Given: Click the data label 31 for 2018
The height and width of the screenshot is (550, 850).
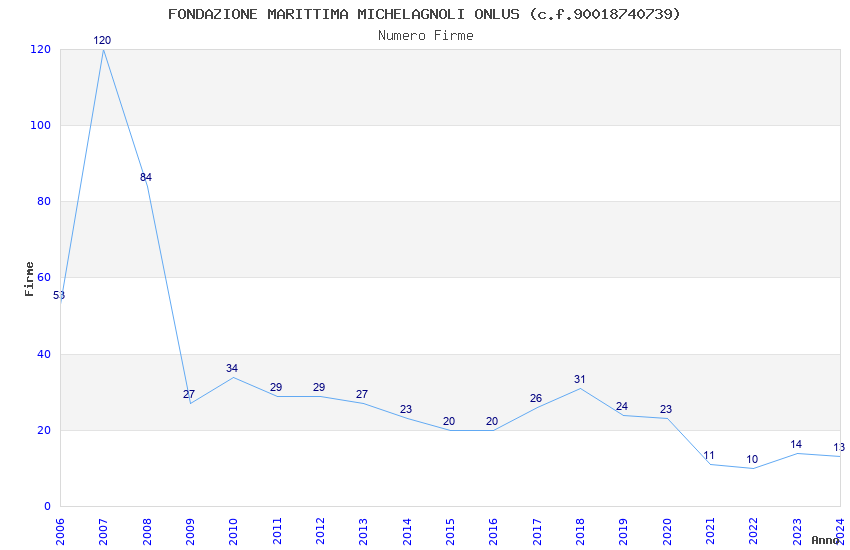Looking at the screenshot, I should coord(579,379).
